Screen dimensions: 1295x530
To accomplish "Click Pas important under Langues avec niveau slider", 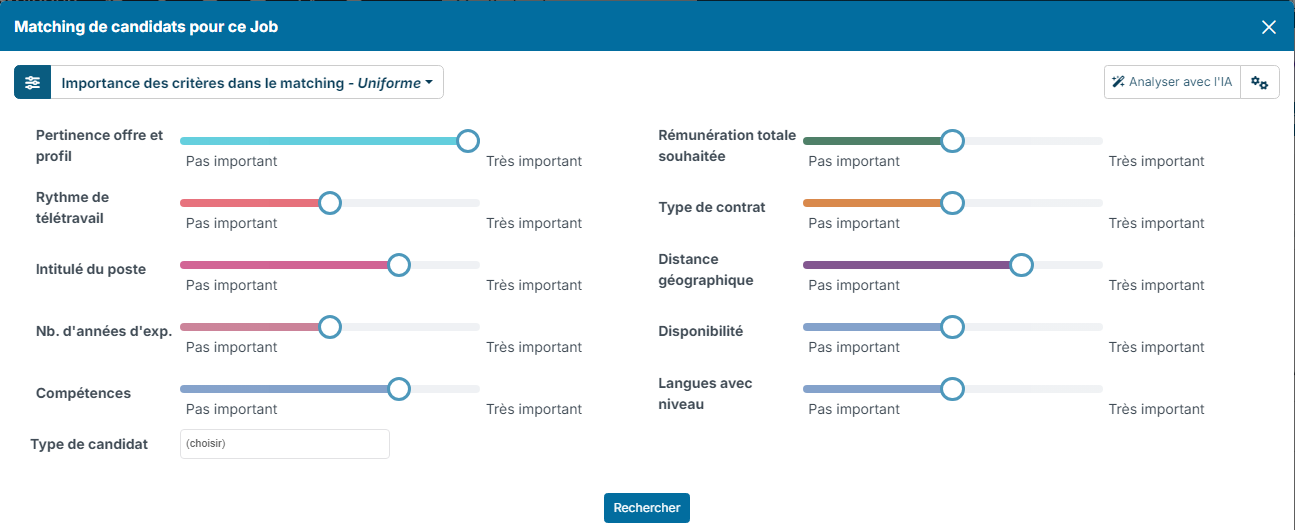I will coord(854,409).
